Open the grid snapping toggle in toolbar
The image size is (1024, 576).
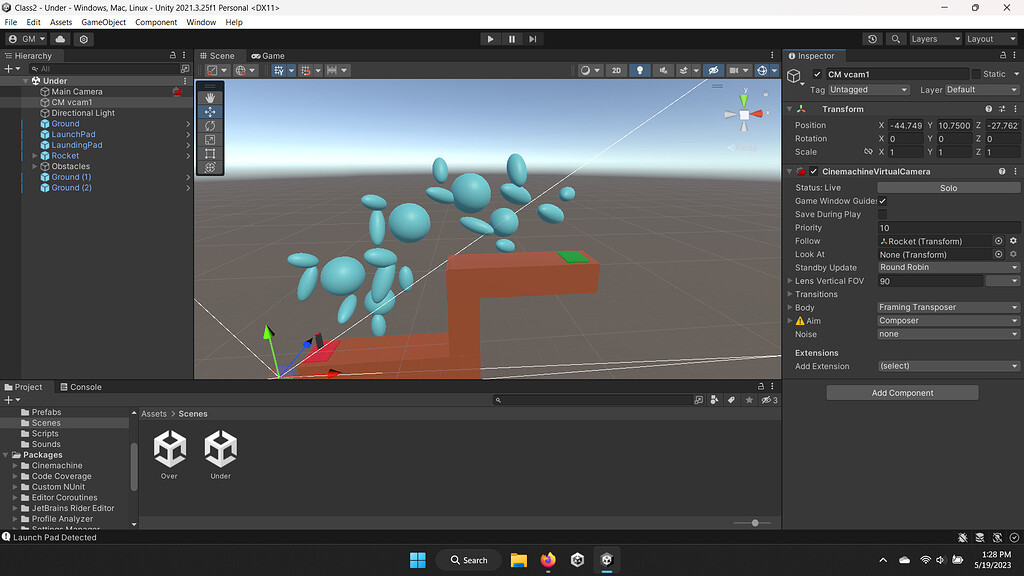click(x=305, y=70)
